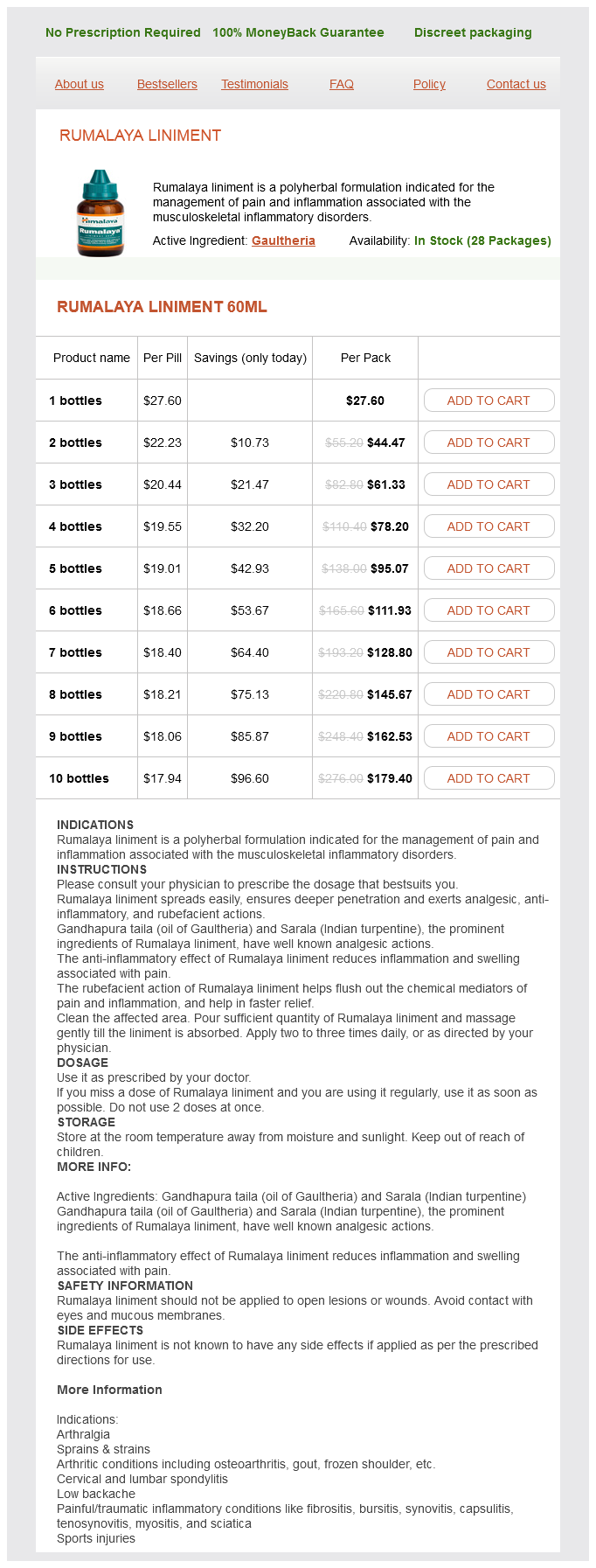Add 9 bottles to cart
Image resolution: width=596 pixels, height=1568 pixels.
[489, 736]
